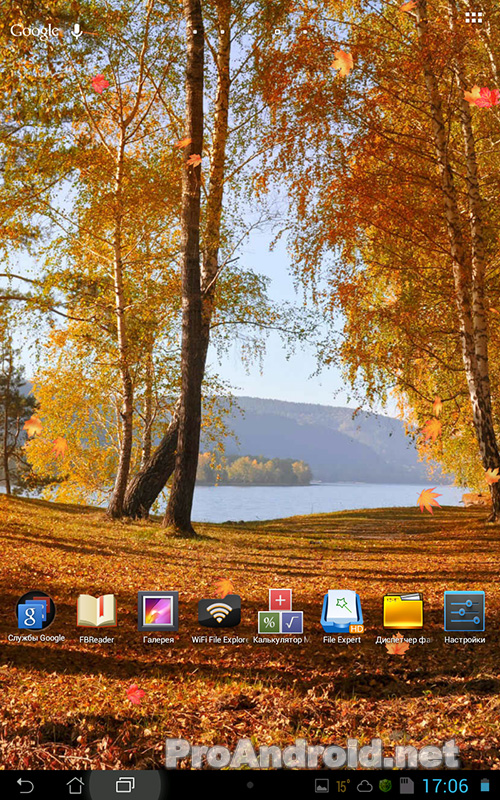Tap the Home navigation button
Viewport: 500px width, 800px height.
tap(75, 785)
